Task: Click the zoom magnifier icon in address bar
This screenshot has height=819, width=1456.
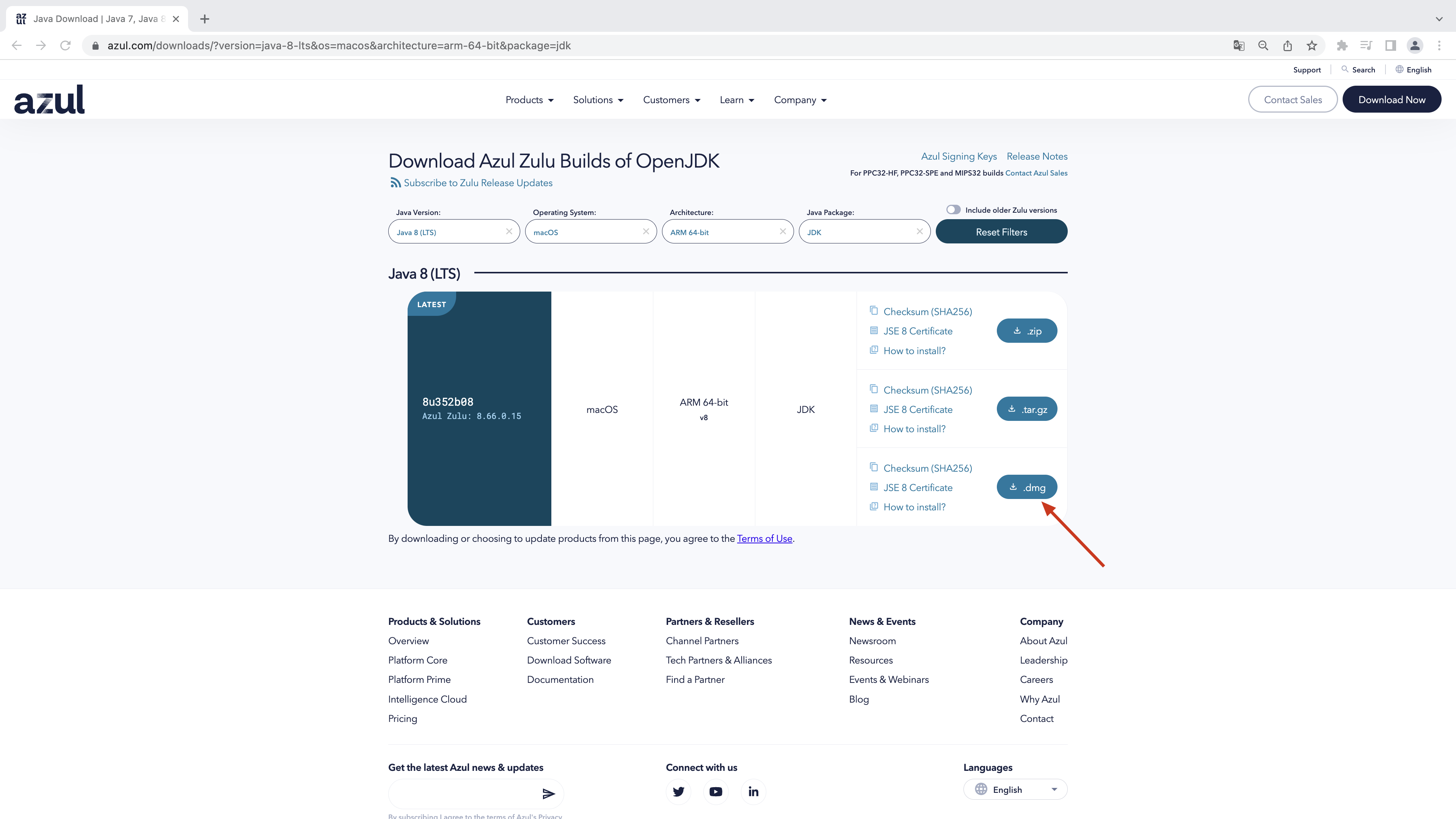Action: (1263, 45)
